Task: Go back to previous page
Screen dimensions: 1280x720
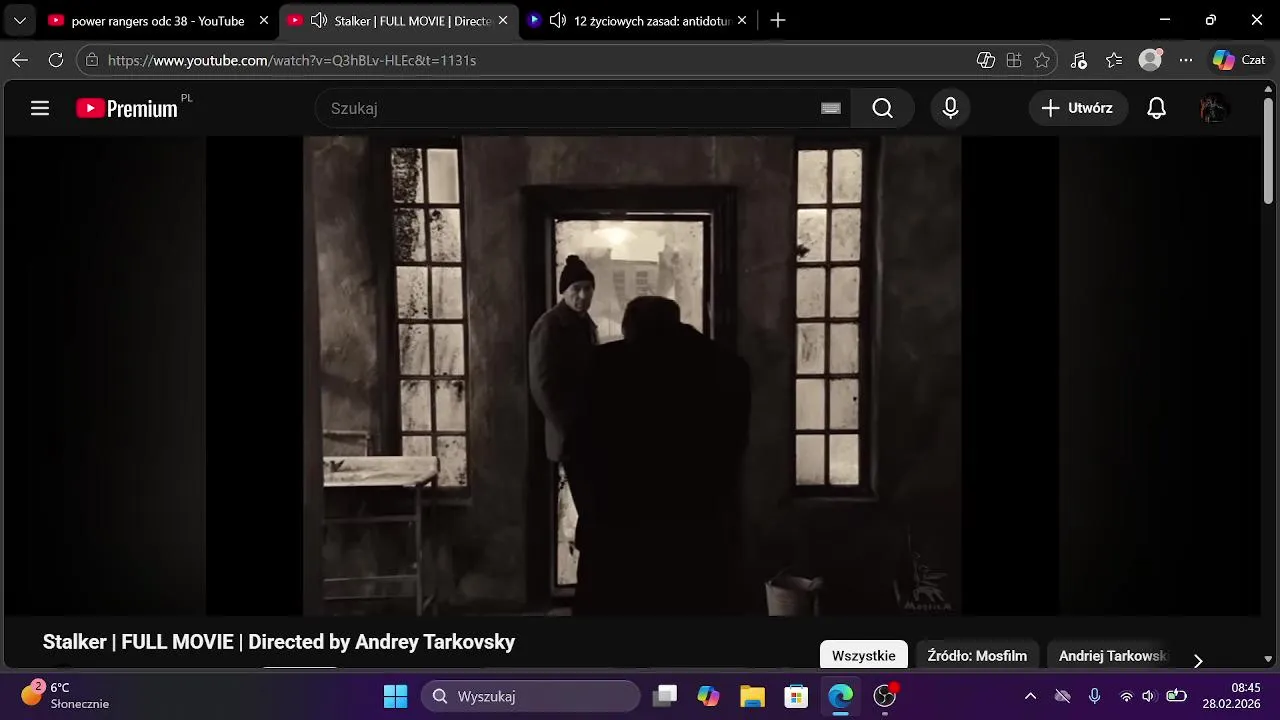Action: point(20,60)
